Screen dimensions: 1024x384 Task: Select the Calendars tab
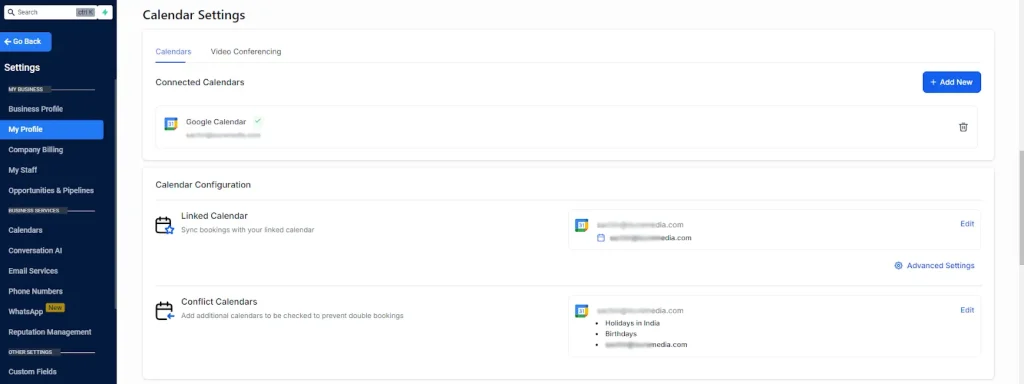[x=173, y=52]
